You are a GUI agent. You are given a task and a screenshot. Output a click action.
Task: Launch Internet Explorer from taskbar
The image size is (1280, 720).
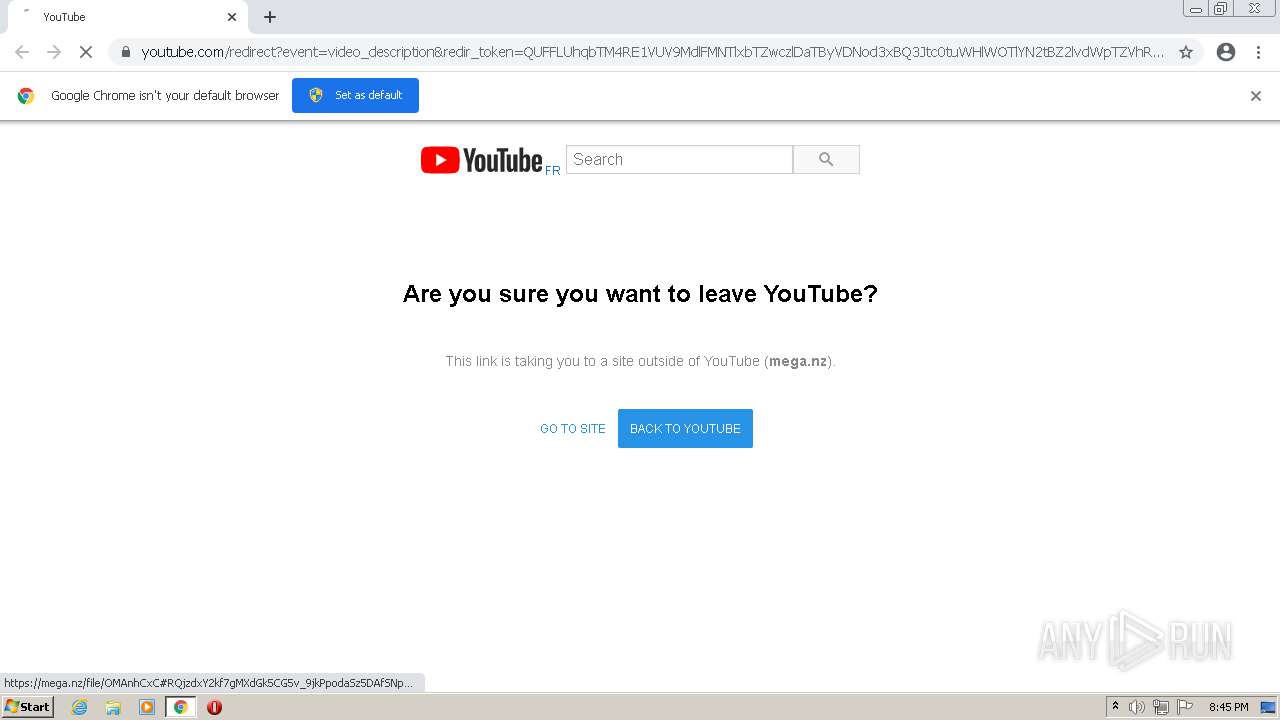coord(80,707)
